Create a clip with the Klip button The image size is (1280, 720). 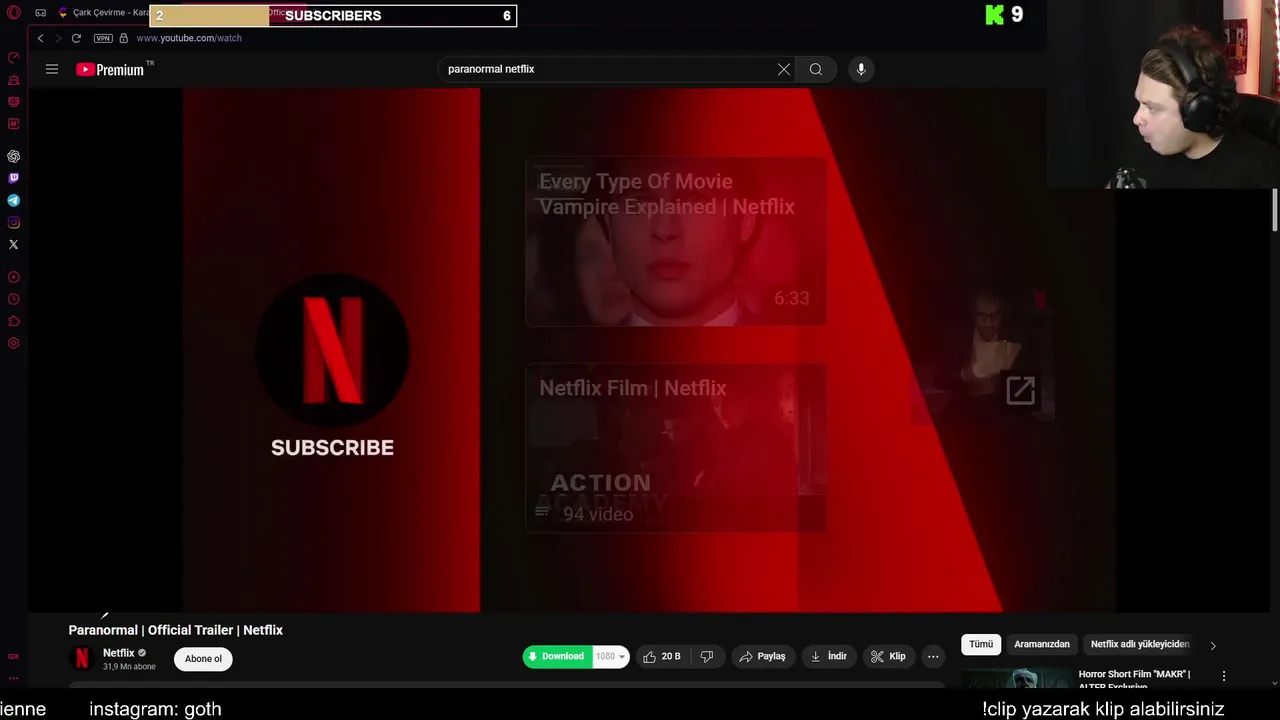pos(888,656)
